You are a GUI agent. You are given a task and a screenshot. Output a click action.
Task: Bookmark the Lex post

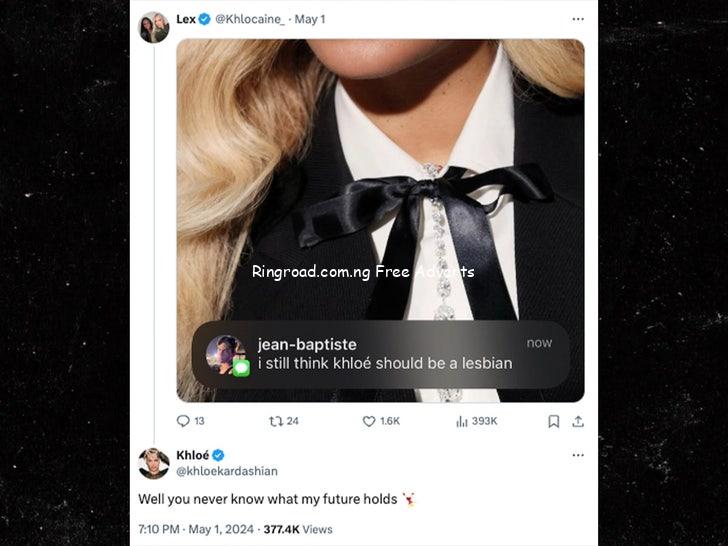(553, 421)
